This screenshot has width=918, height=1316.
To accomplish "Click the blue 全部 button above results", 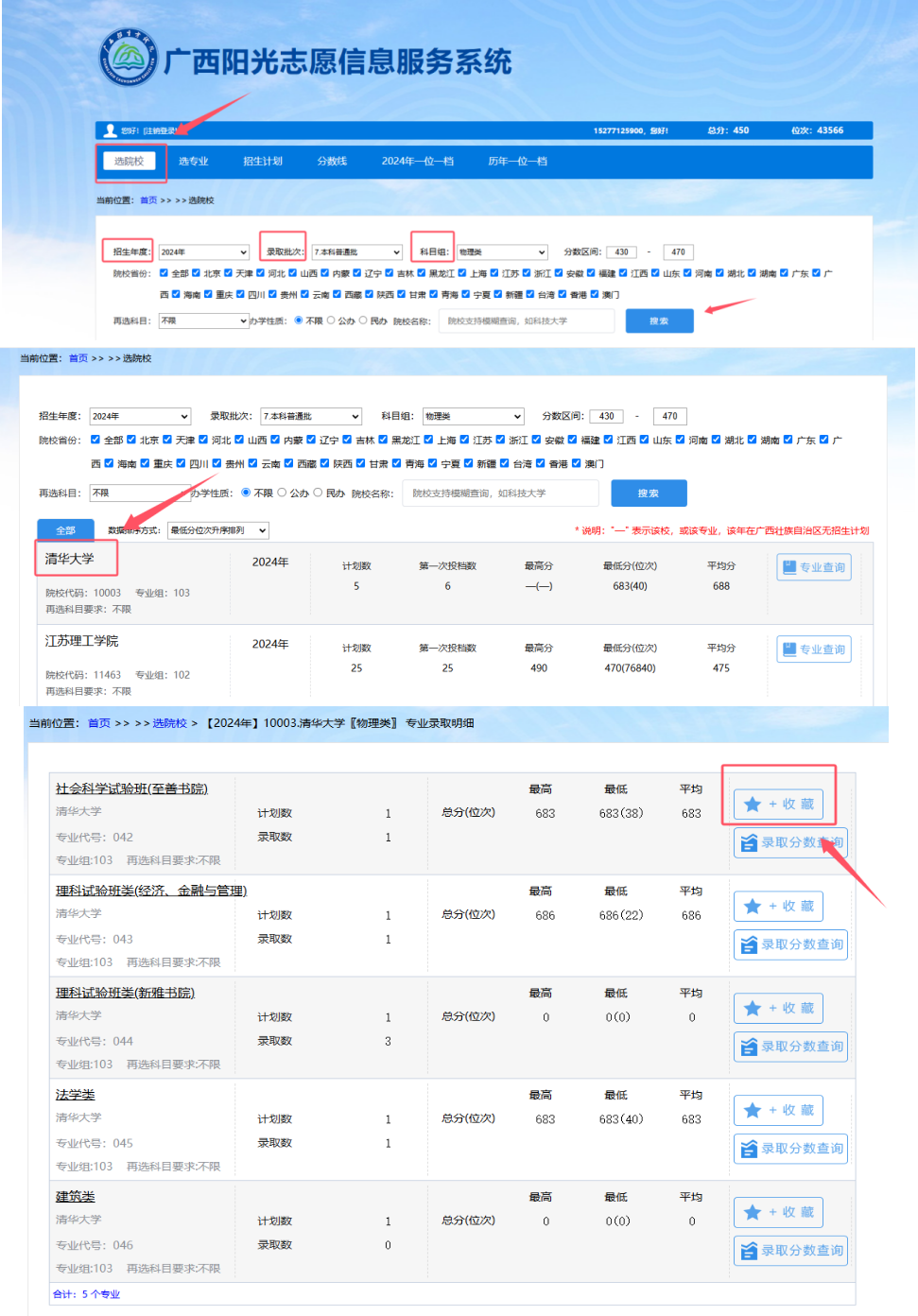I will pyautogui.click(x=65, y=530).
